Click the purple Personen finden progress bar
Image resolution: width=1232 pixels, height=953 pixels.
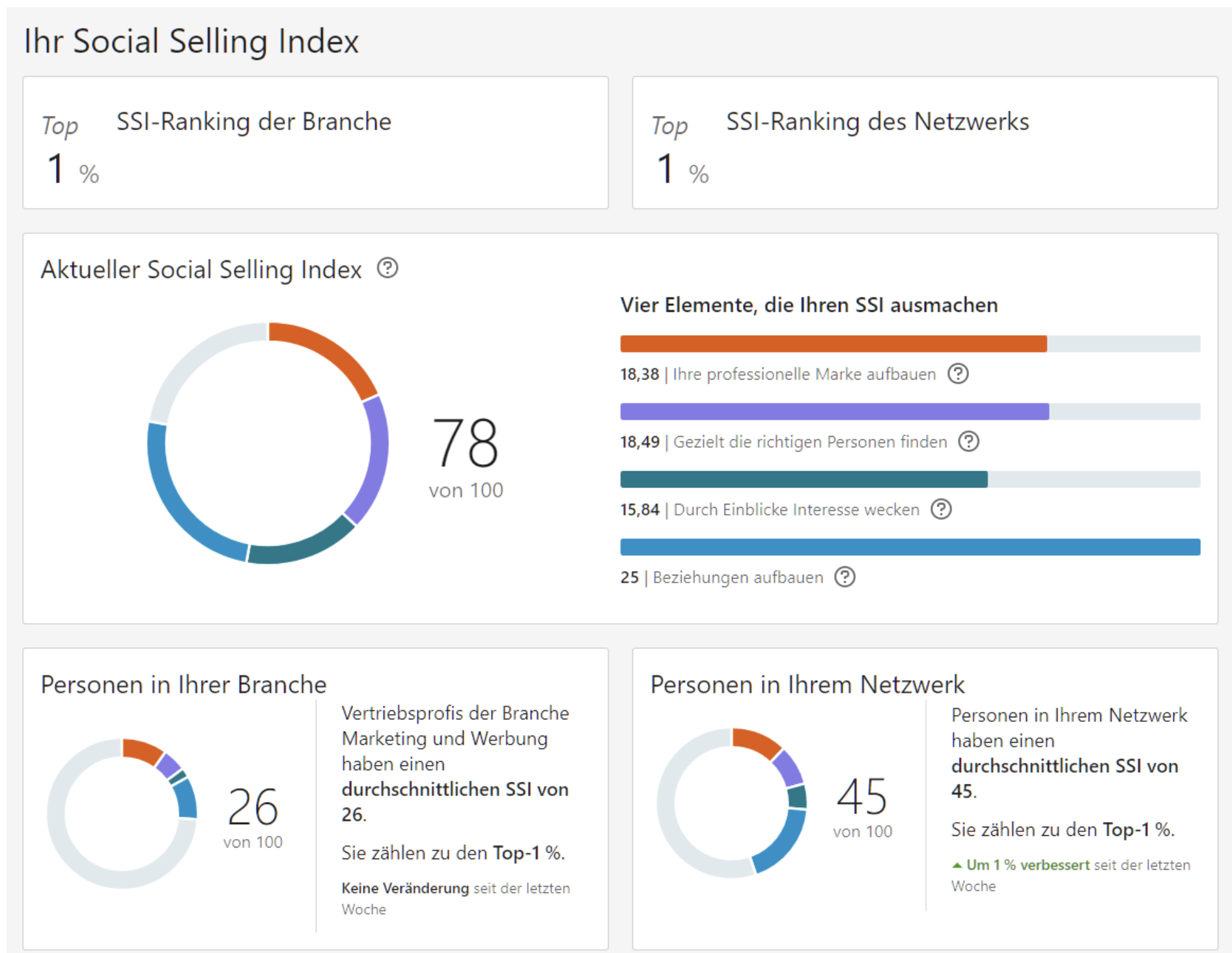pos(834,411)
